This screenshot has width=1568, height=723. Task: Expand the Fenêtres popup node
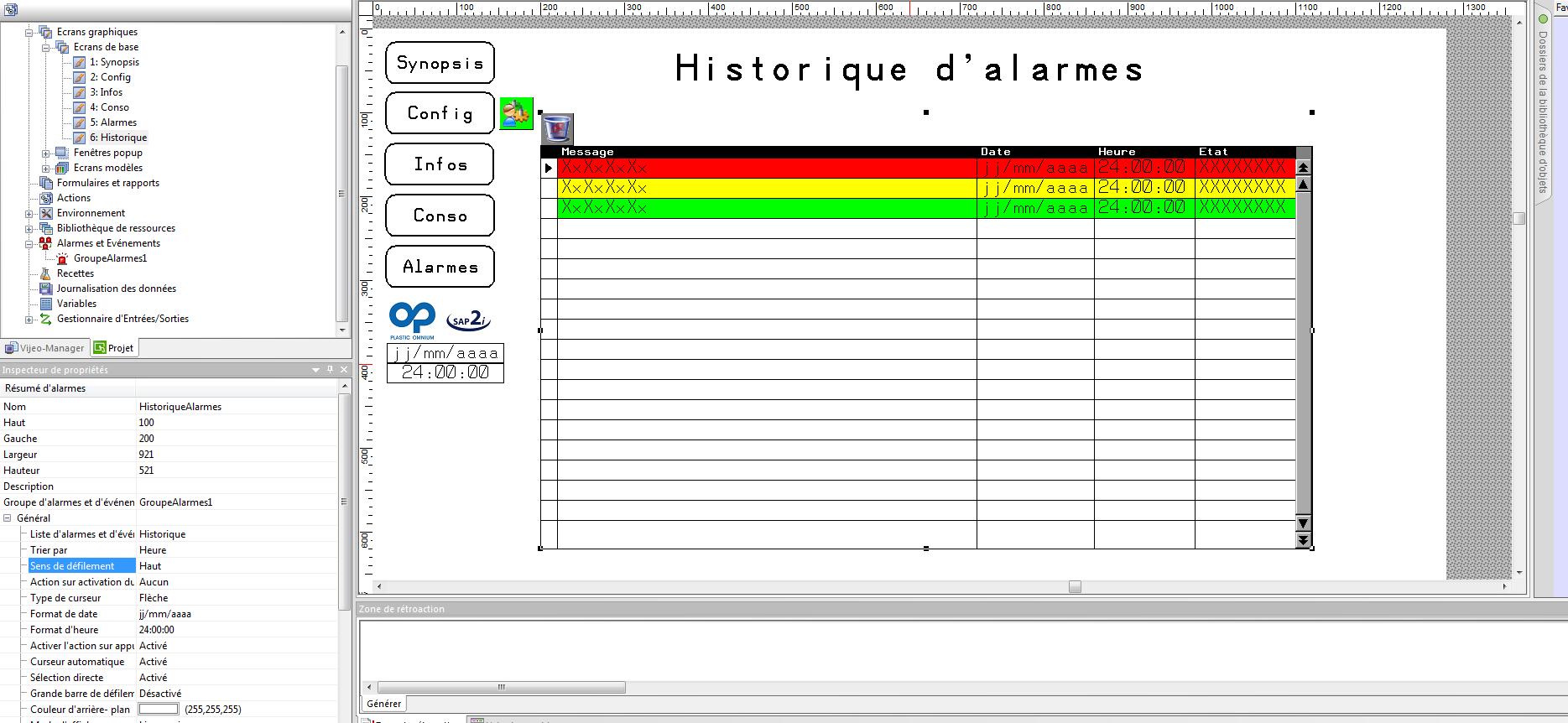click(46, 153)
